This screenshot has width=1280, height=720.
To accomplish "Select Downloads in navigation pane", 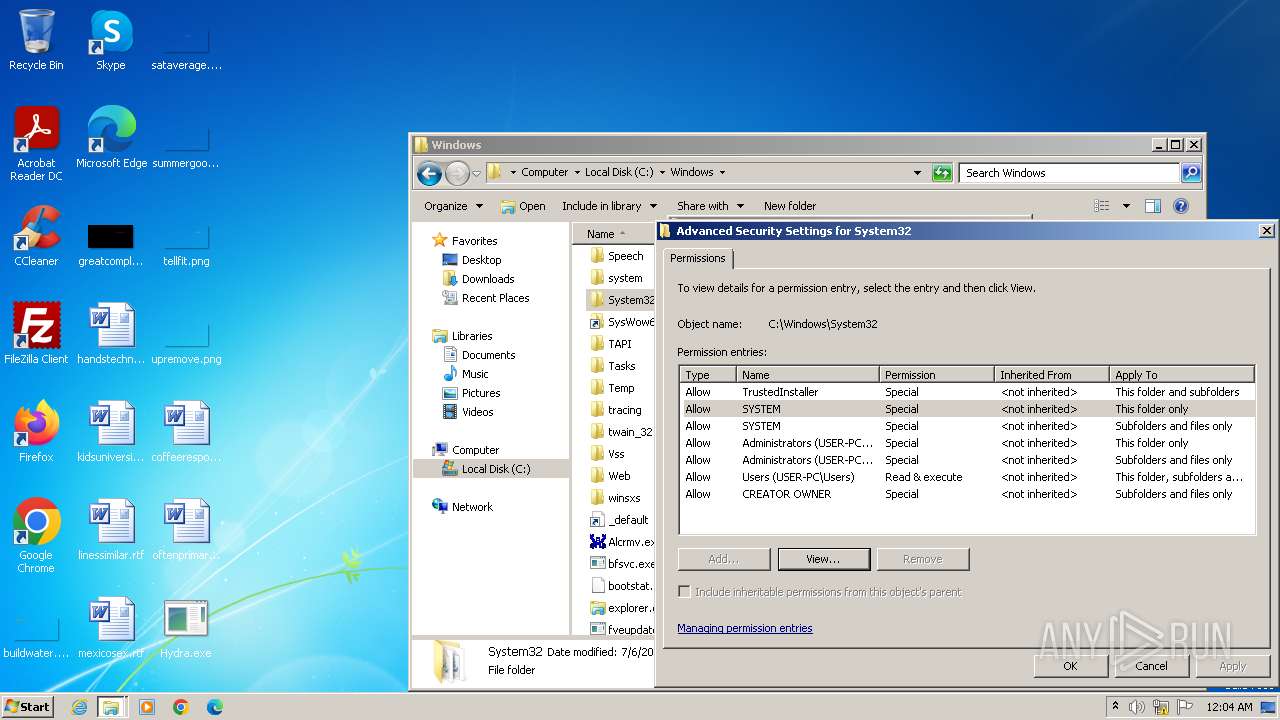I will (488, 279).
